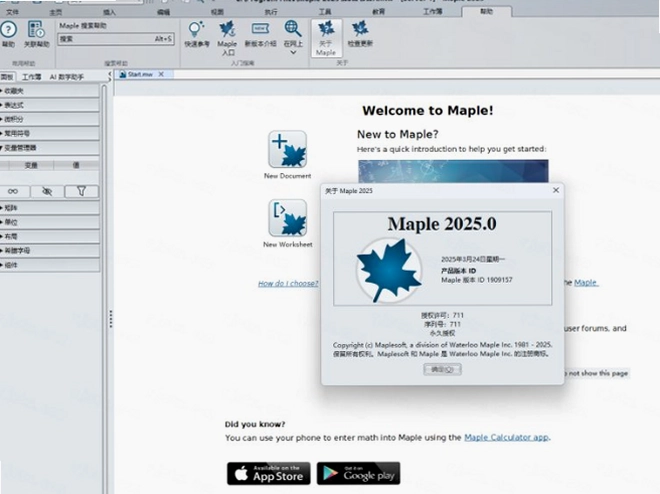The height and width of the screenshot is (494, 660).
Task: Open the 执行 ribbon tab
Action: point(271,12)
